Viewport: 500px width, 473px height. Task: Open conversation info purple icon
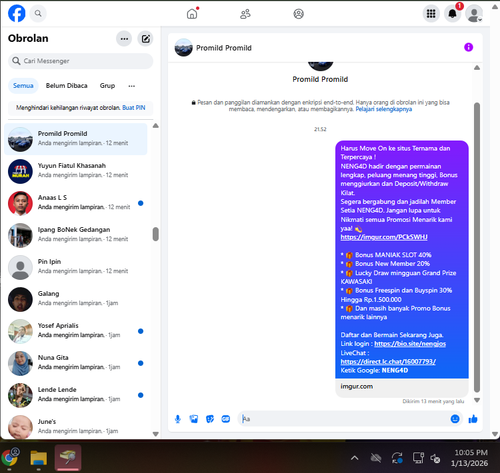pyautogui.click(x=468, y=47)
